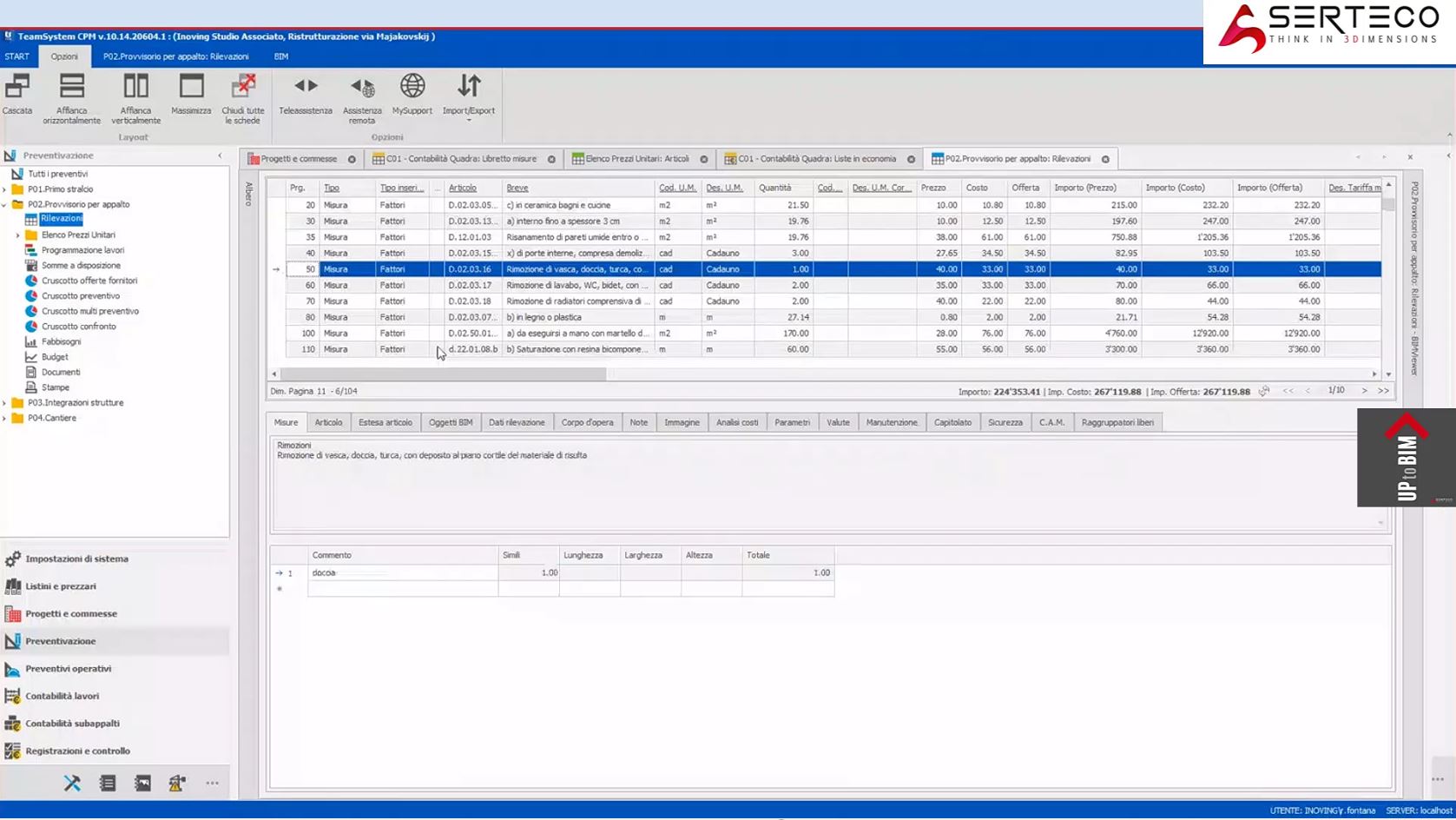Open Contabilità lavori module
Viewport: 1456px width, 820px height.
pyautogui.click(x=63, y=696)
